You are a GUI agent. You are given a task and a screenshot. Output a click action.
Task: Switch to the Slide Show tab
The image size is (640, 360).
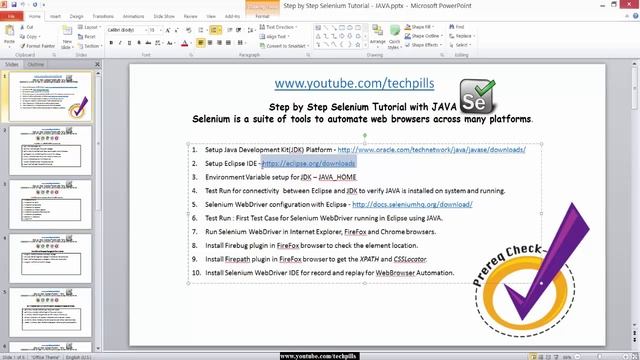[x=164, y=16]
